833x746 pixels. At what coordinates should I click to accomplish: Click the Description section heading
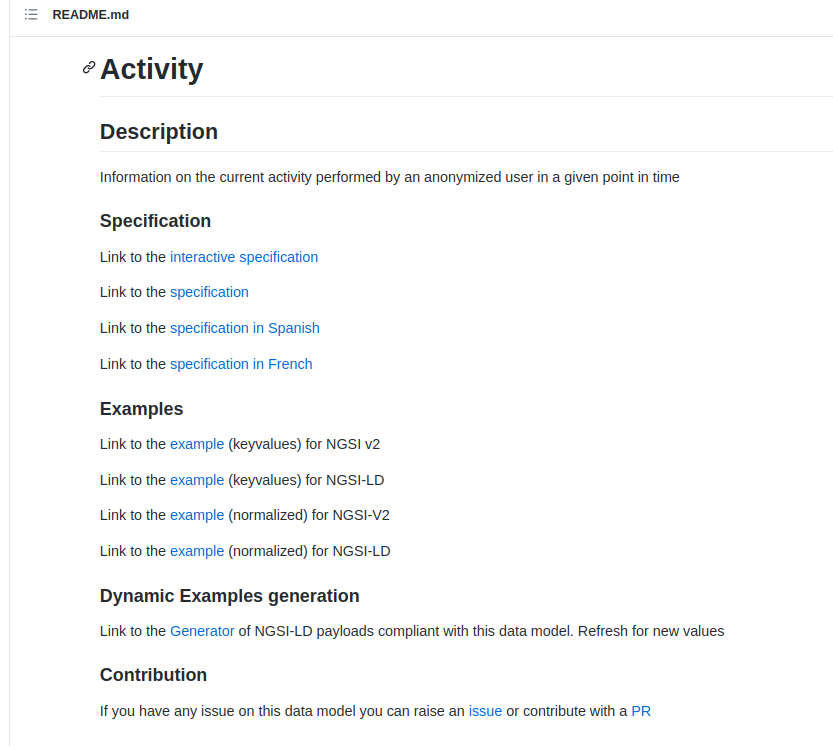pos(159,132)
